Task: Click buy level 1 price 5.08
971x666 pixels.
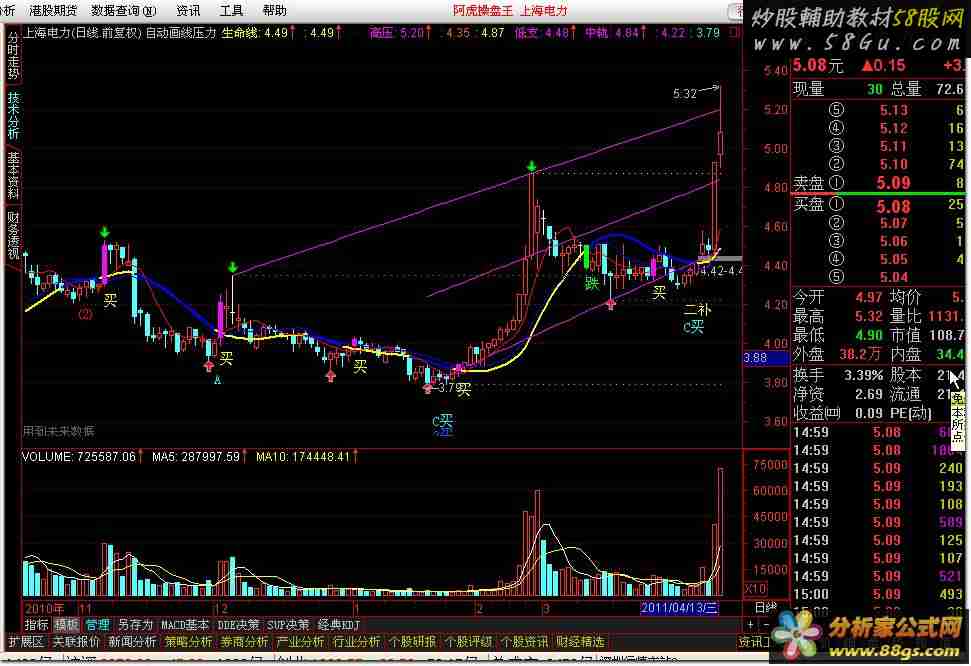Action: pos(894,206)
